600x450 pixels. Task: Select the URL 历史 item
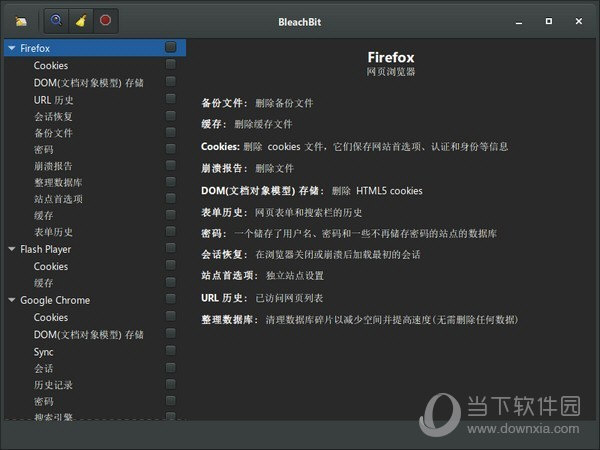click(54, 100)
